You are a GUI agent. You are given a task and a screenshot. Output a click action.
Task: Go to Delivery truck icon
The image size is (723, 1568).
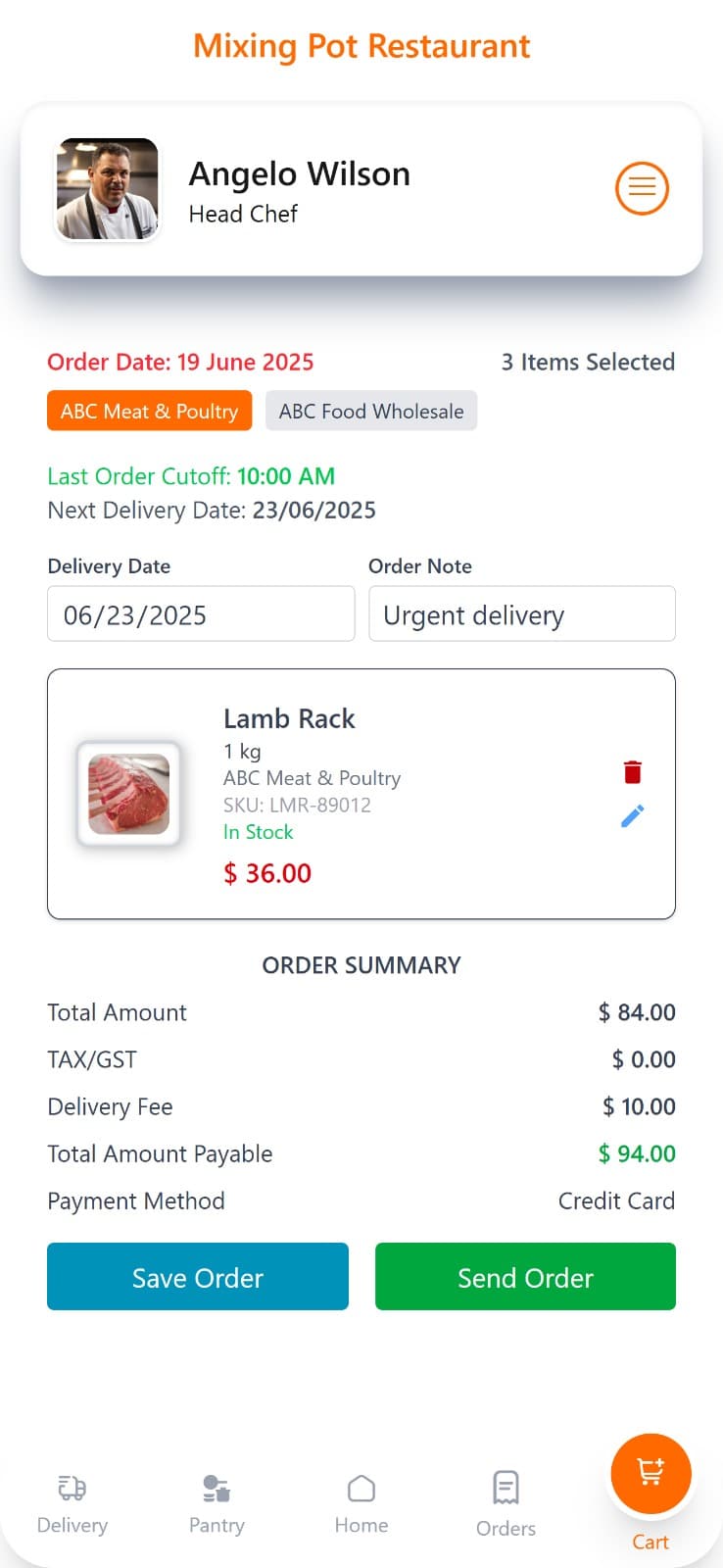pos(72,1489)
